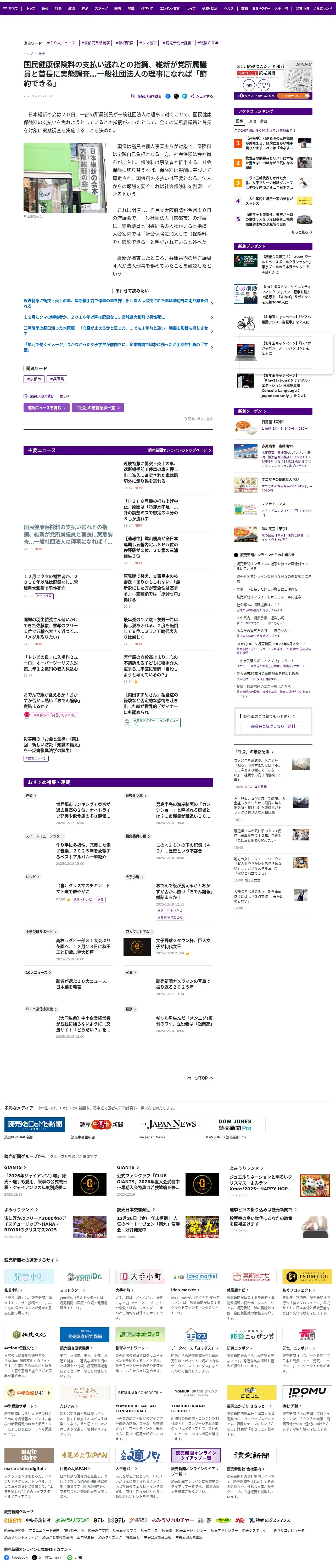The height and width of the screenshot is (1568, 336).
Task: Switch to the 動画 ranking tab
Action: 264,121
